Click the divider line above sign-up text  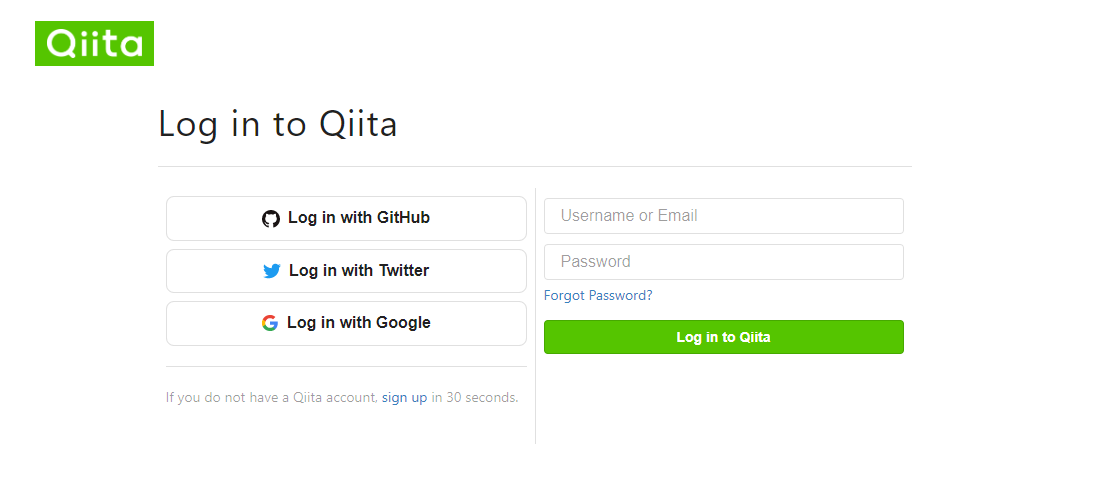[346, 367]
